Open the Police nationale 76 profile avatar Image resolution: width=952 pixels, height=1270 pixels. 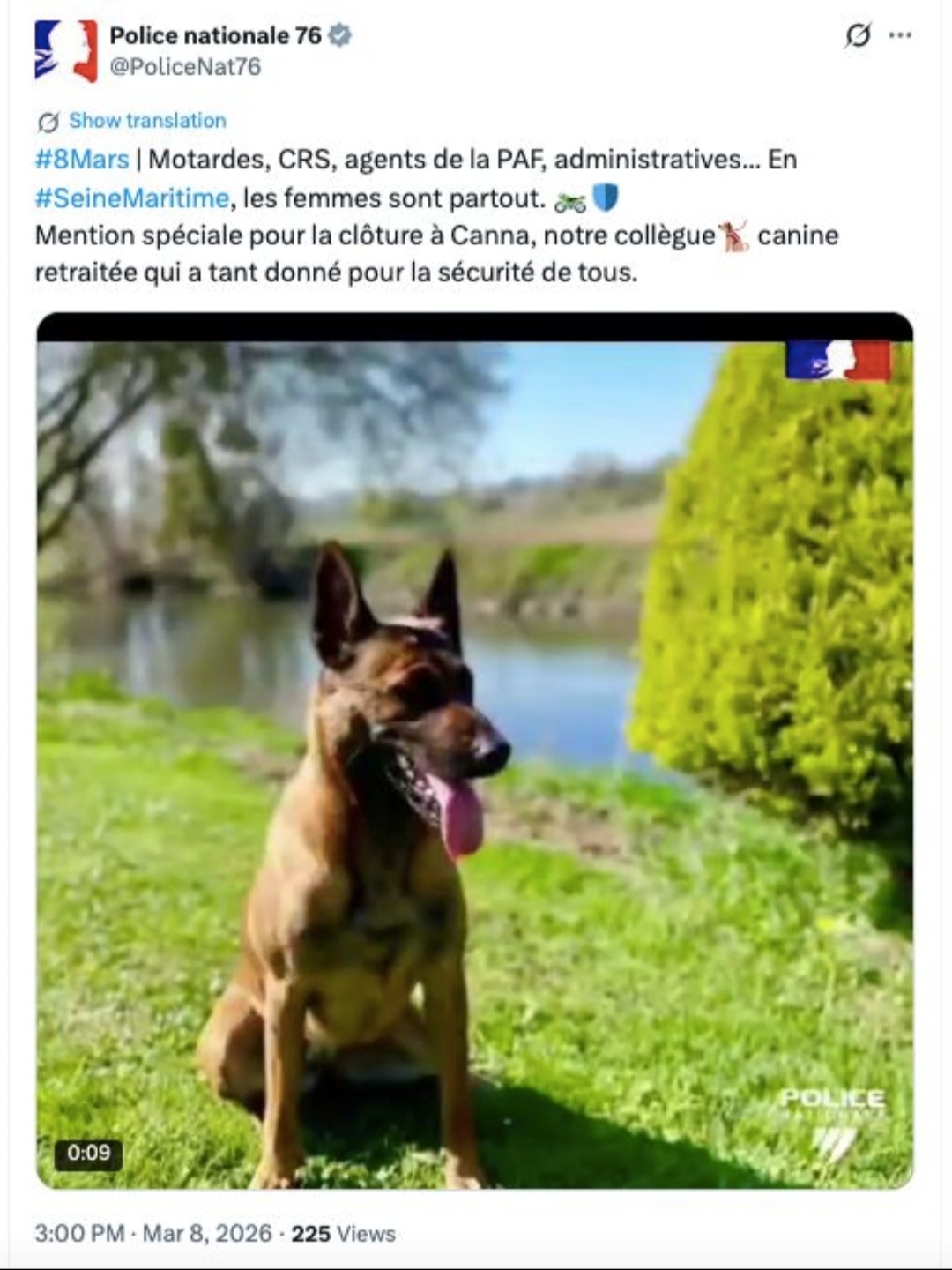(x=65, y=51)
